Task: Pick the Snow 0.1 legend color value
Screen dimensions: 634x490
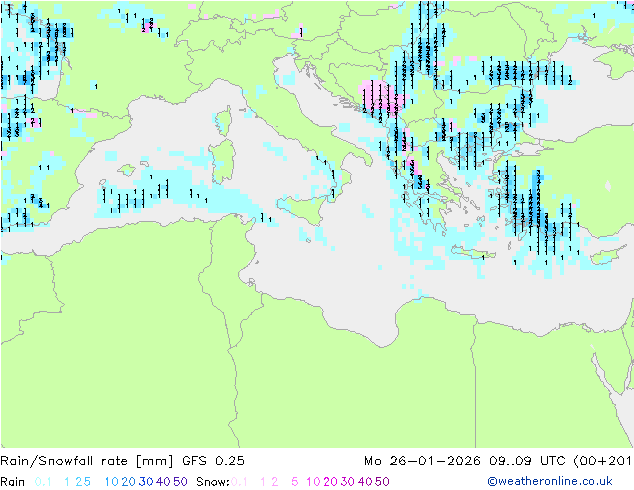Action: coord(239,482)
